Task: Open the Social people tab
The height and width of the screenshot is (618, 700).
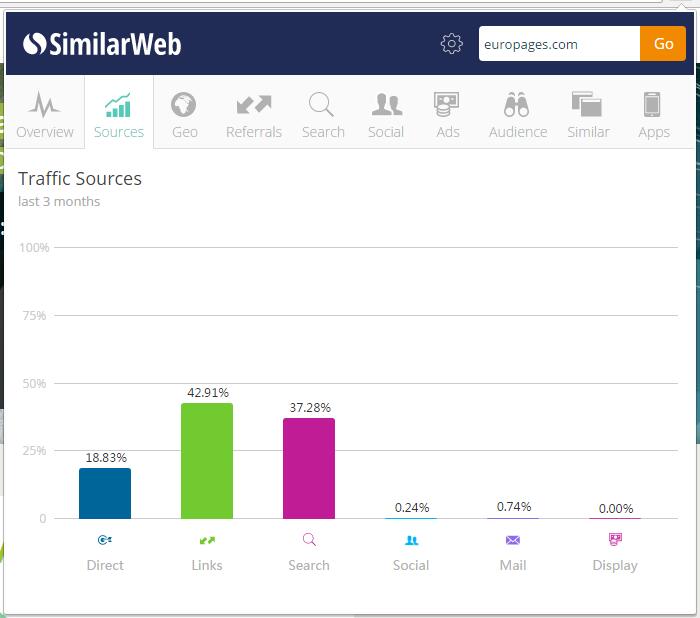Action: click(x=386, y=114)
